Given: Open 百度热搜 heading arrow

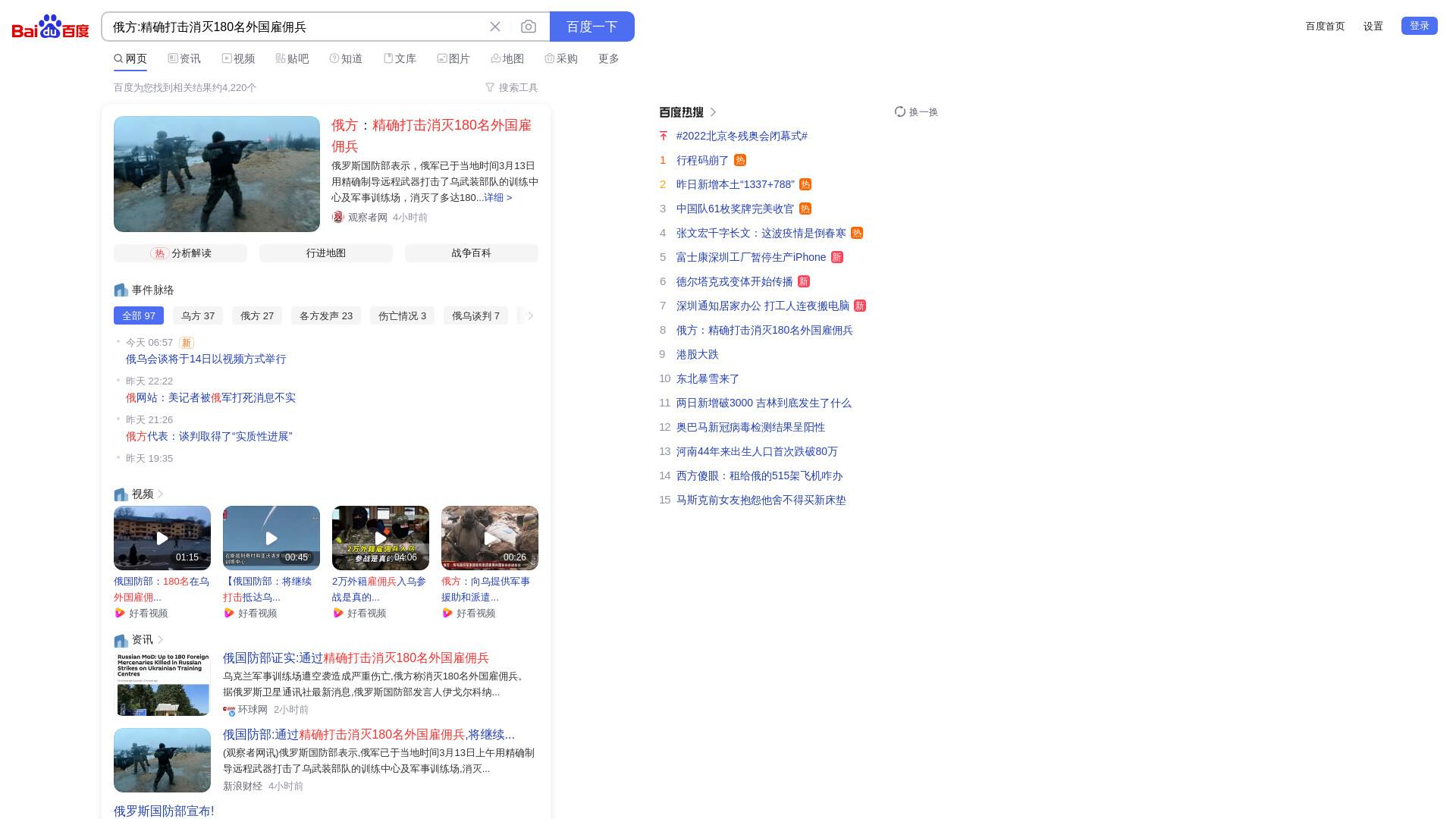Looking at the screenshot, I should click(713, 111).
